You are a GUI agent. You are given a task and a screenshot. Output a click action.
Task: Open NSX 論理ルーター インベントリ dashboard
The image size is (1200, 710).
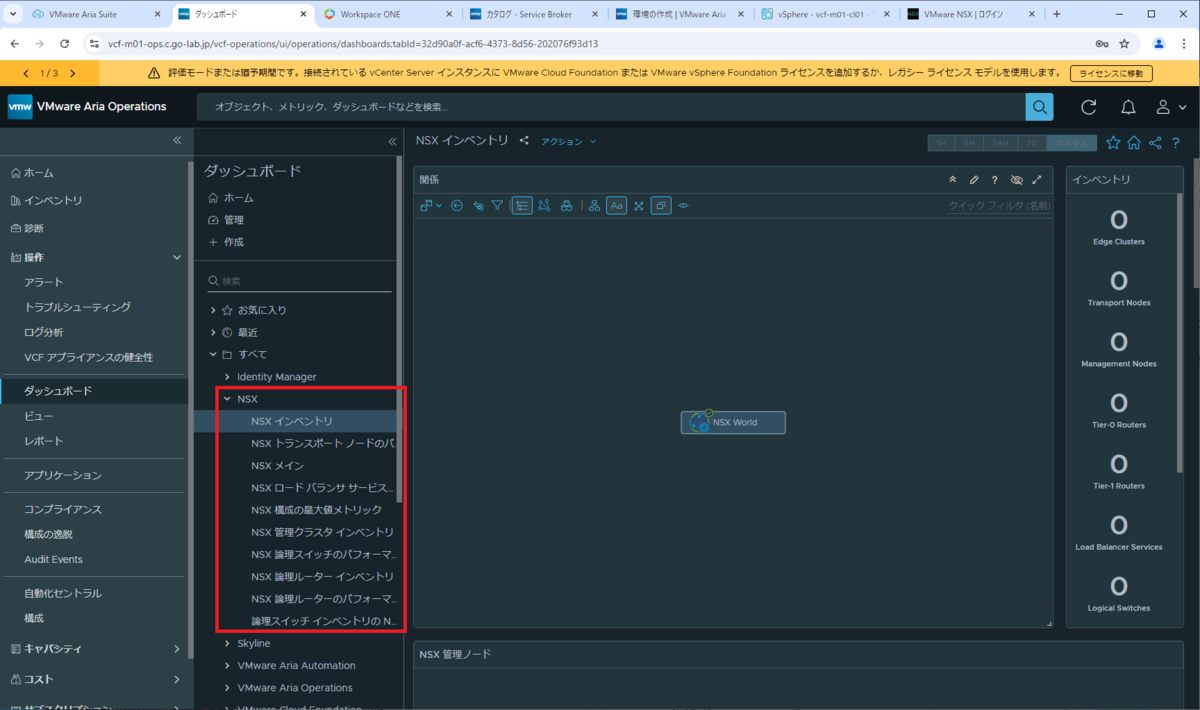point(322,576)
